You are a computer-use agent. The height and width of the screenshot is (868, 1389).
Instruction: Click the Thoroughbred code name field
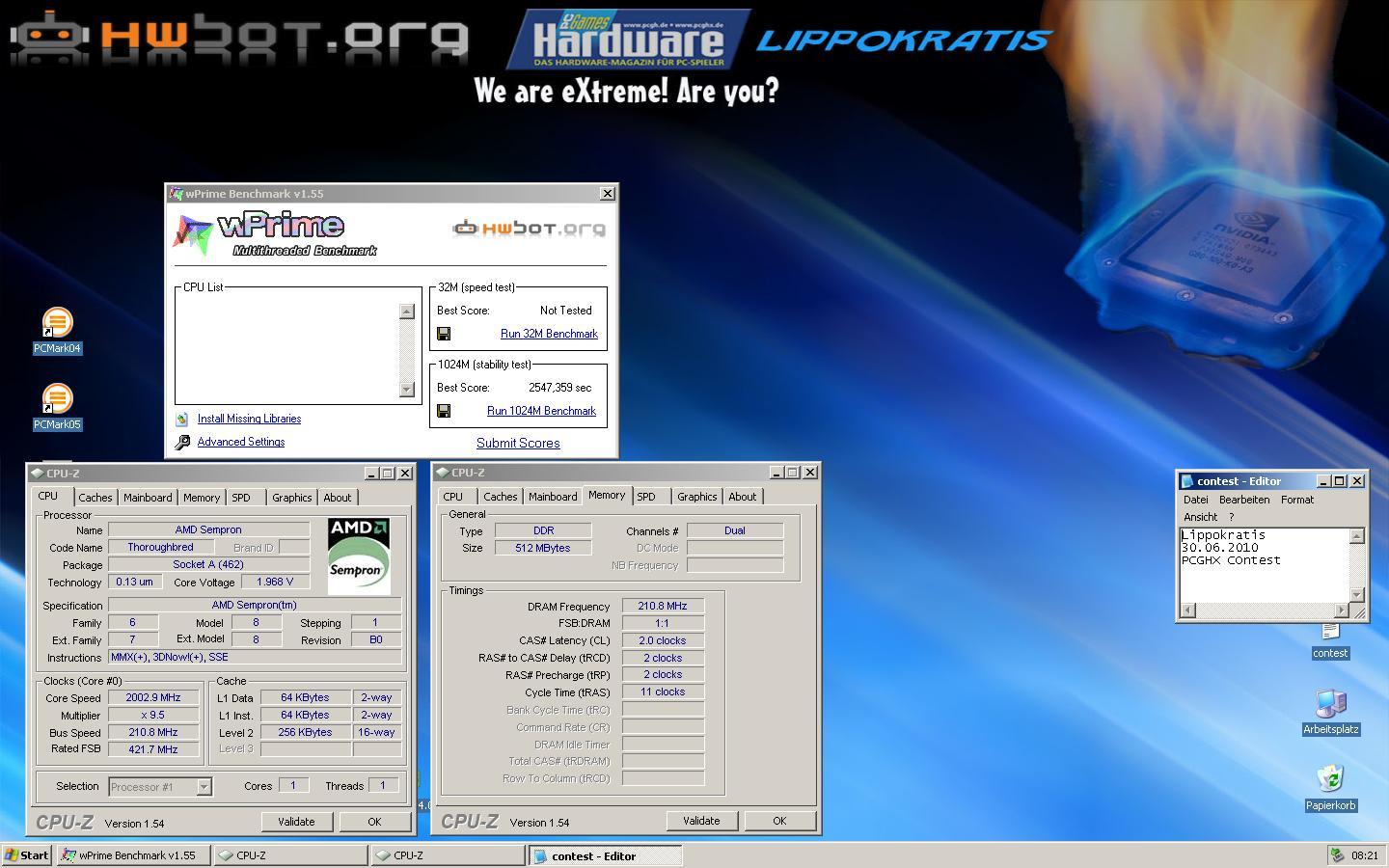click(x=160, y=547)
